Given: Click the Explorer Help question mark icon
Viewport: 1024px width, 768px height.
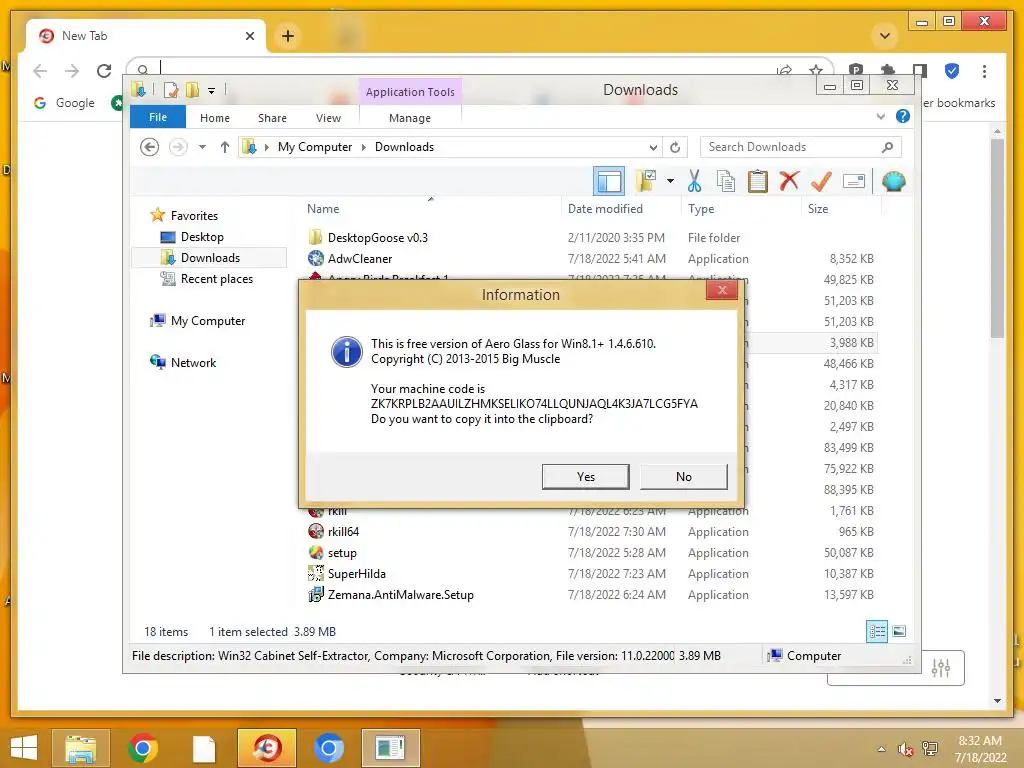Looking at the screenshot, I should pos(903,116).
